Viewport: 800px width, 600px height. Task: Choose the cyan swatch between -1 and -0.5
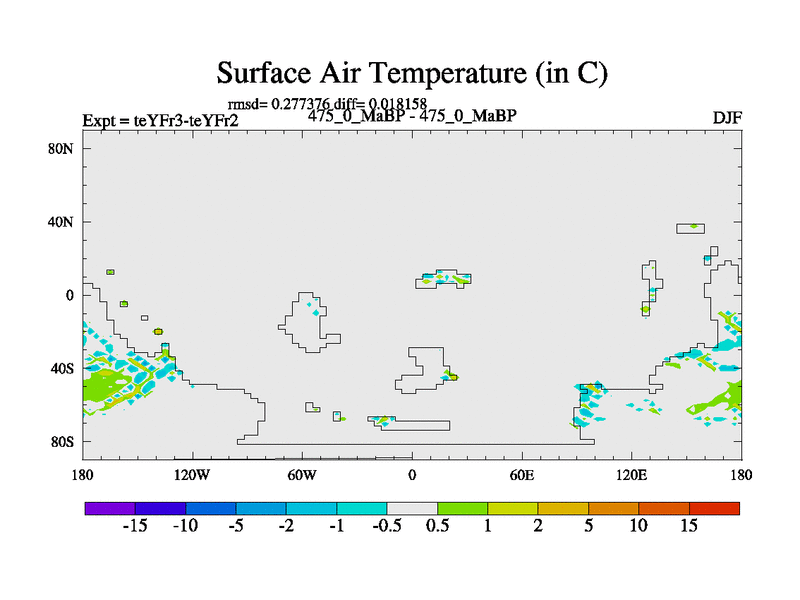tap(362, 508)
